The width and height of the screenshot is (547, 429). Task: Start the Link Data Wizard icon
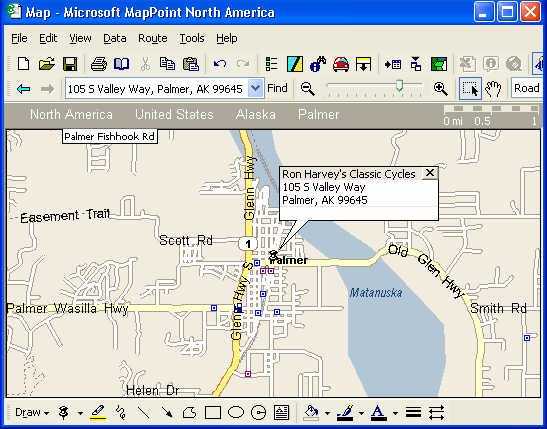point(415,64)
